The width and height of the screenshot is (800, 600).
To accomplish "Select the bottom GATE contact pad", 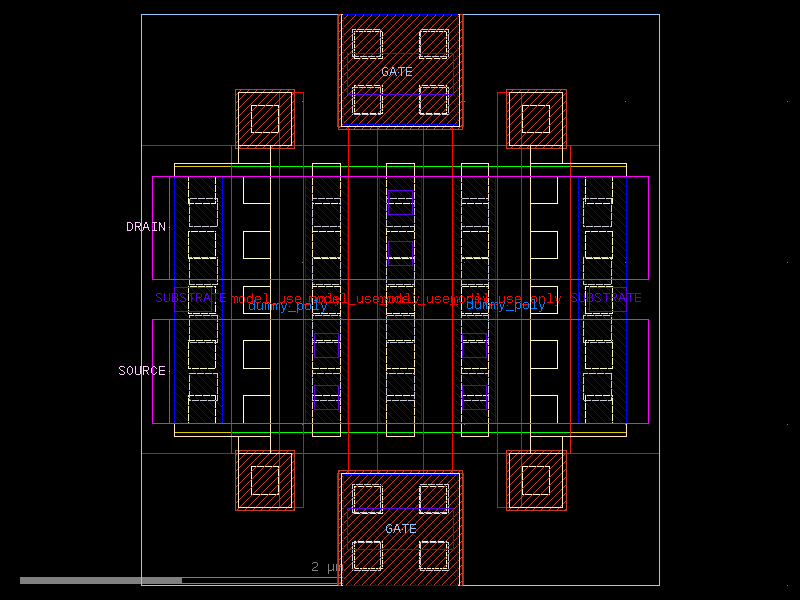I will 400,530.
